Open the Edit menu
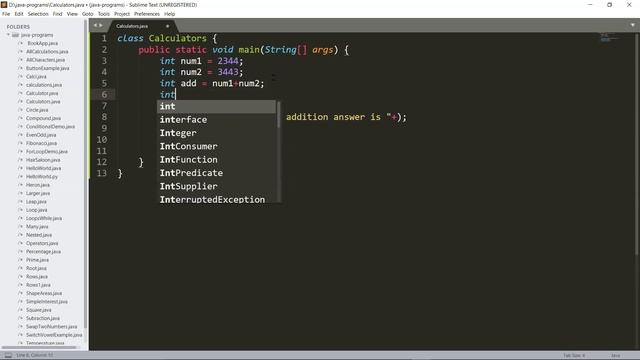This screenshot has width=640, height=360. [x=19, y=14]
